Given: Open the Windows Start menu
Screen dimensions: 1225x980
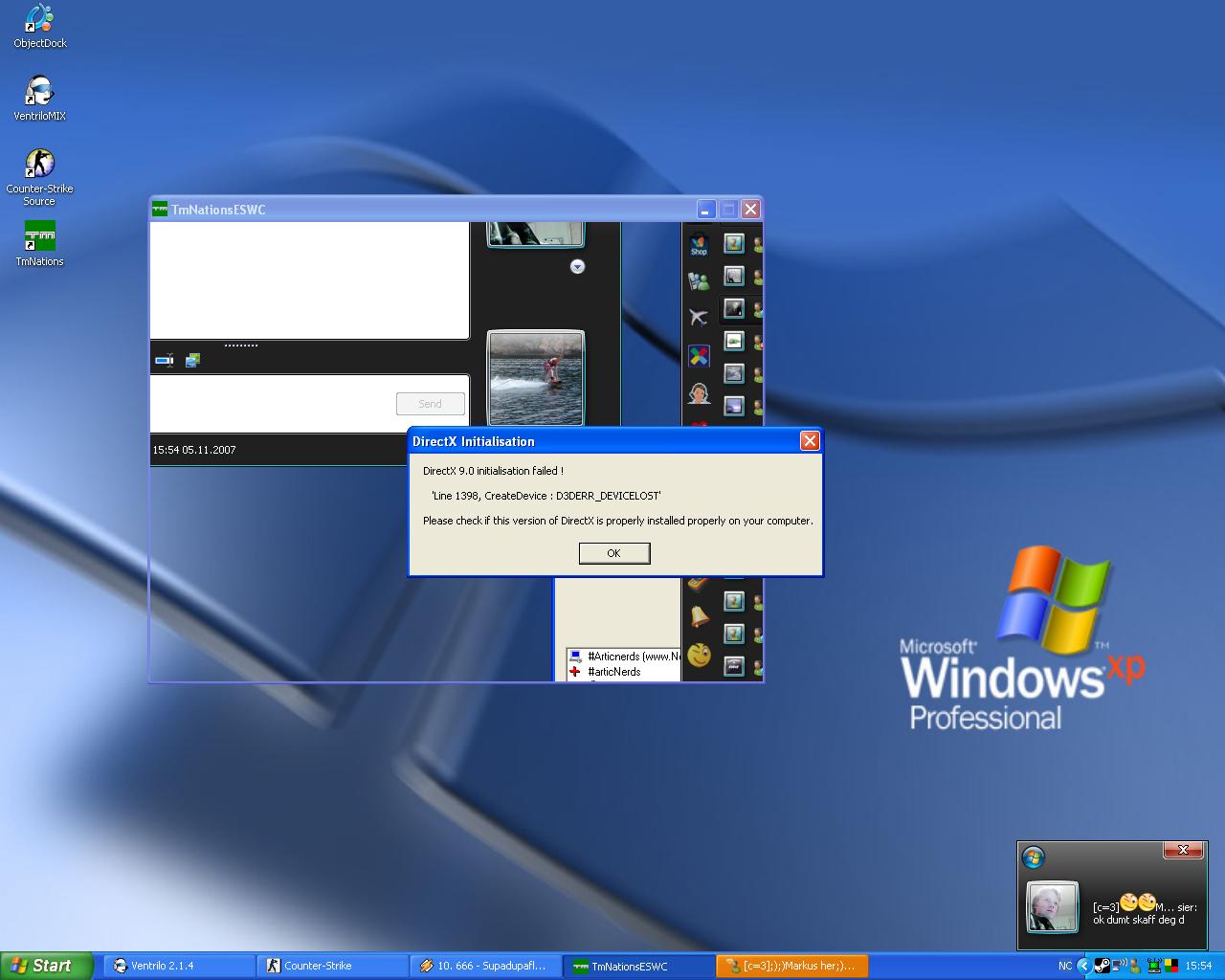Looking at the screenshot, I should pos(47,966).
